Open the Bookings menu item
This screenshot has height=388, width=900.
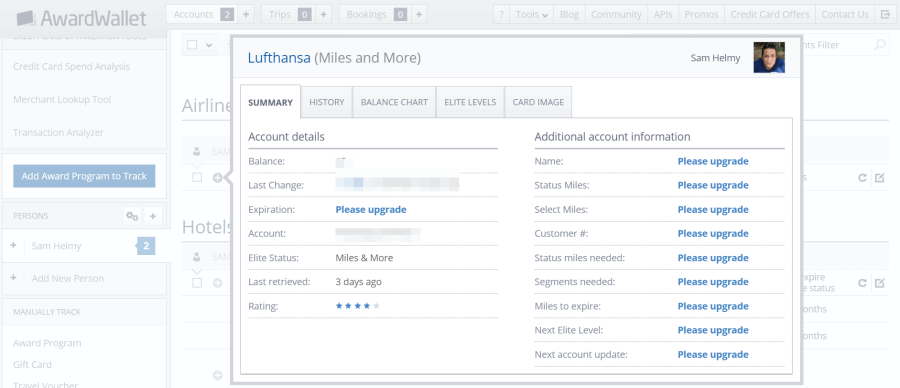(374, 14)
